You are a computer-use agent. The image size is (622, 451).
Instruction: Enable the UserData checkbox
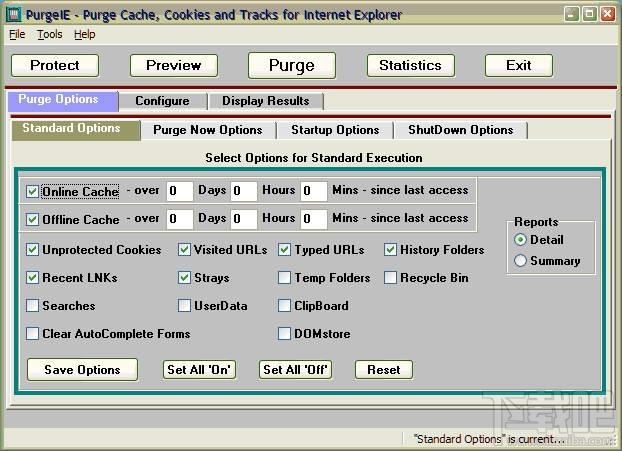(x=184, y=306)
